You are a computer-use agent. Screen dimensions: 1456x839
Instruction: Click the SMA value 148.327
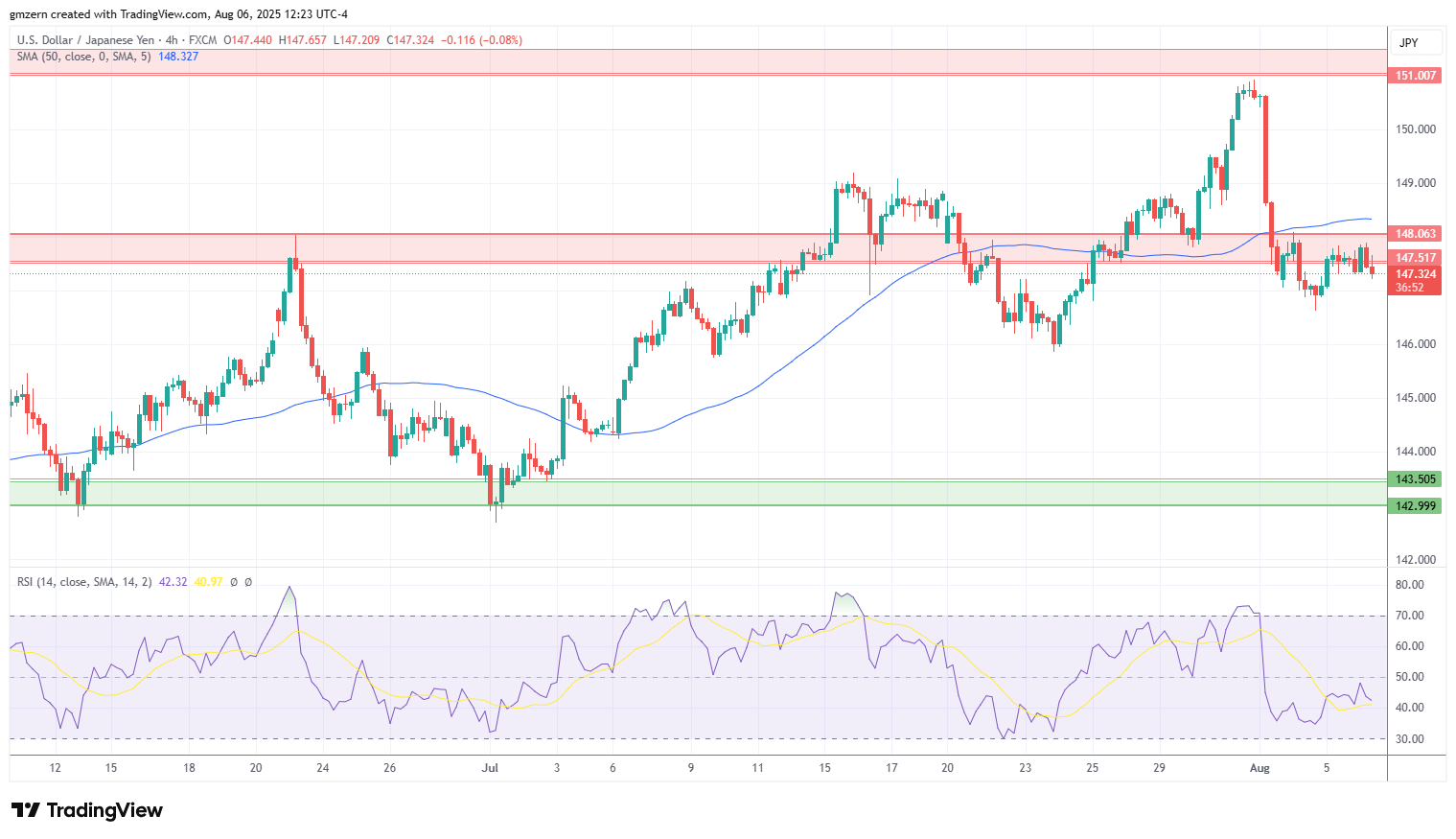[x=178, y=57]
